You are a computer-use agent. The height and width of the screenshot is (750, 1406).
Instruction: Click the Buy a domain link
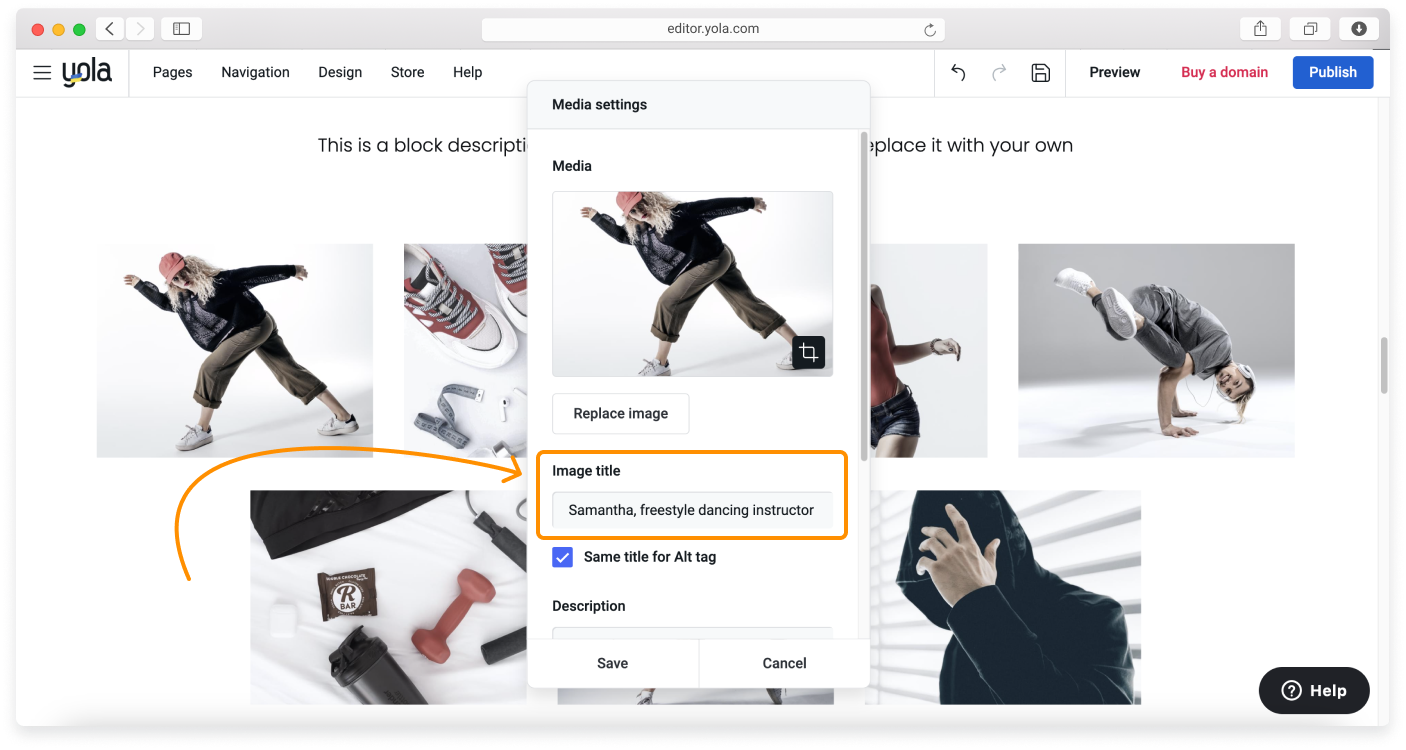pos(1224,72)
